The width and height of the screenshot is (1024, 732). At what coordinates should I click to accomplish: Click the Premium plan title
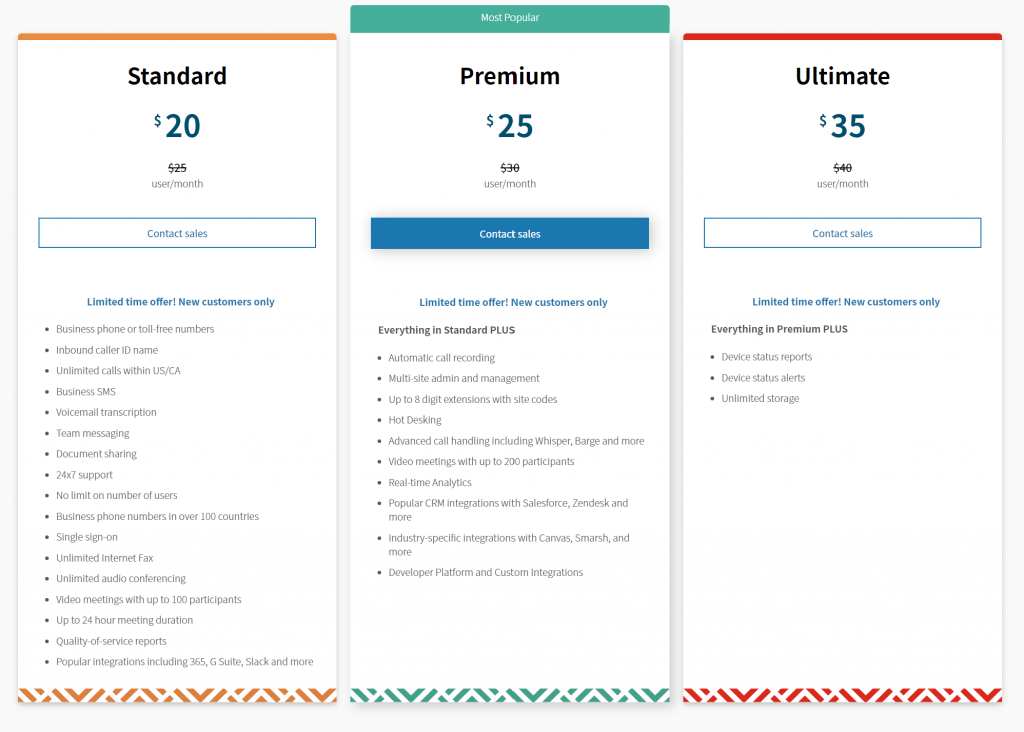[509, 75]
